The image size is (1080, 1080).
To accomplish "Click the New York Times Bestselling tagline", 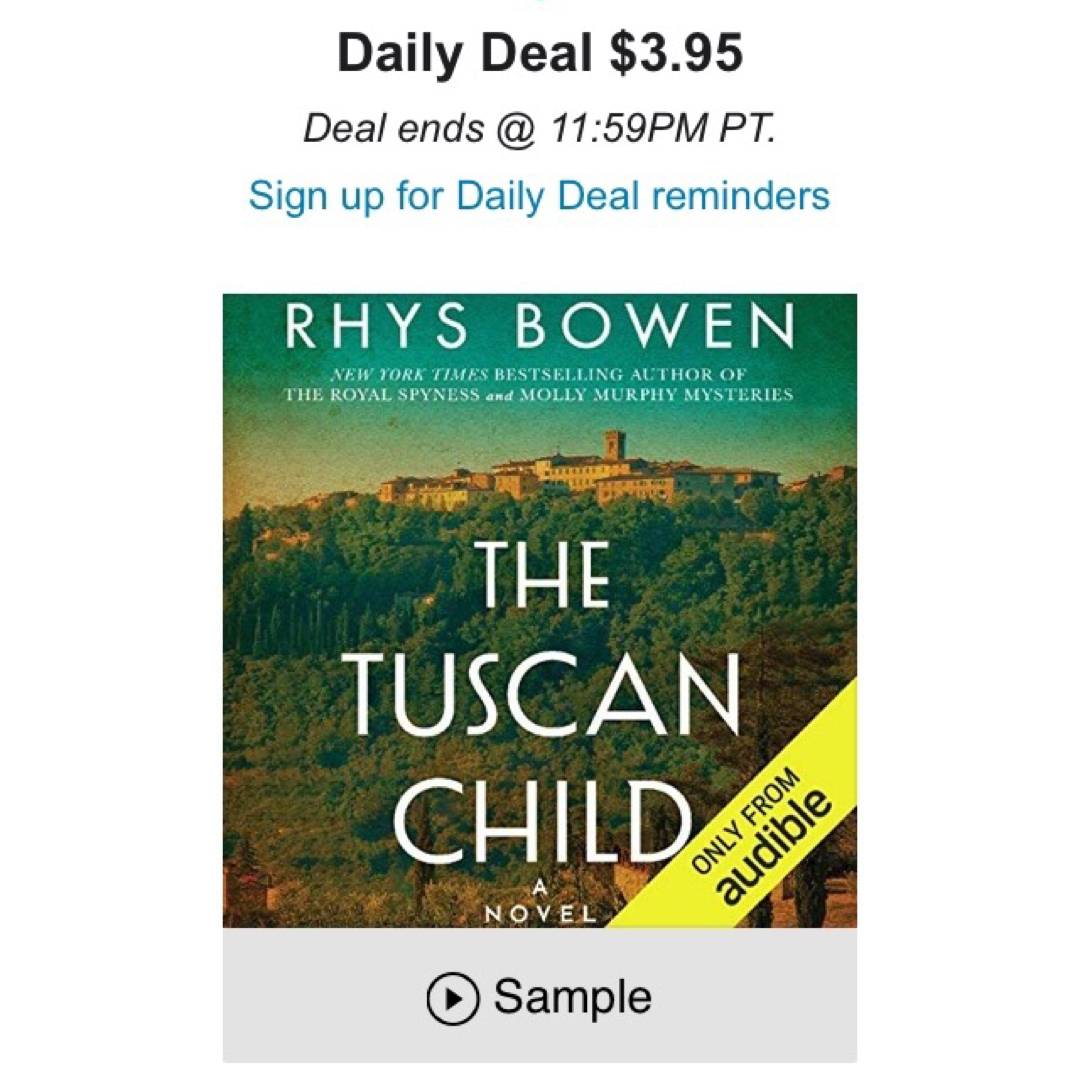I will [x=539, y=376].
